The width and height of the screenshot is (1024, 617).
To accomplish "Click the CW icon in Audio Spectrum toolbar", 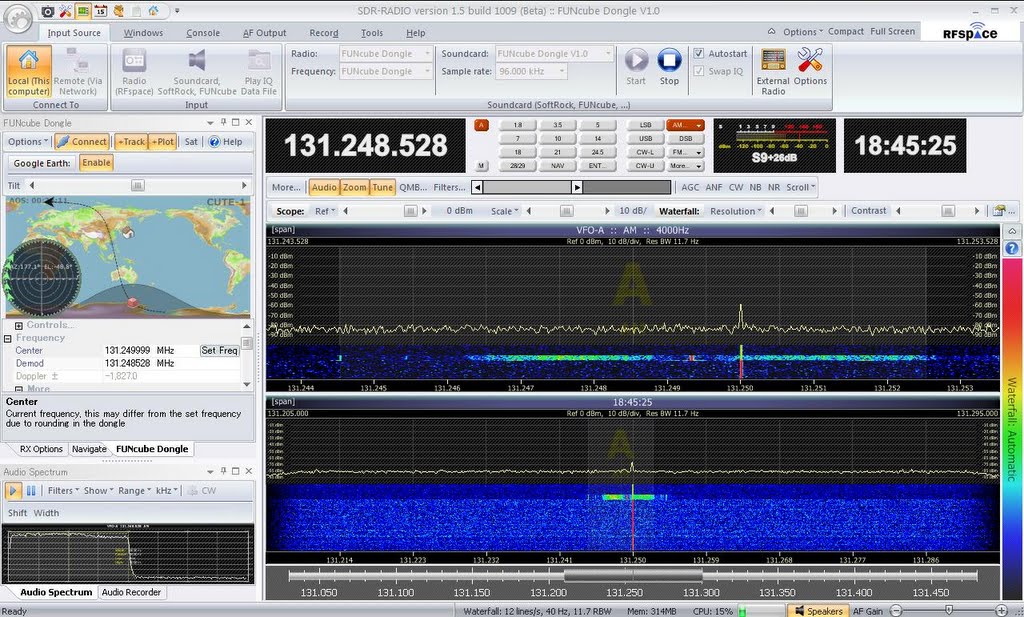I will 201,490.
